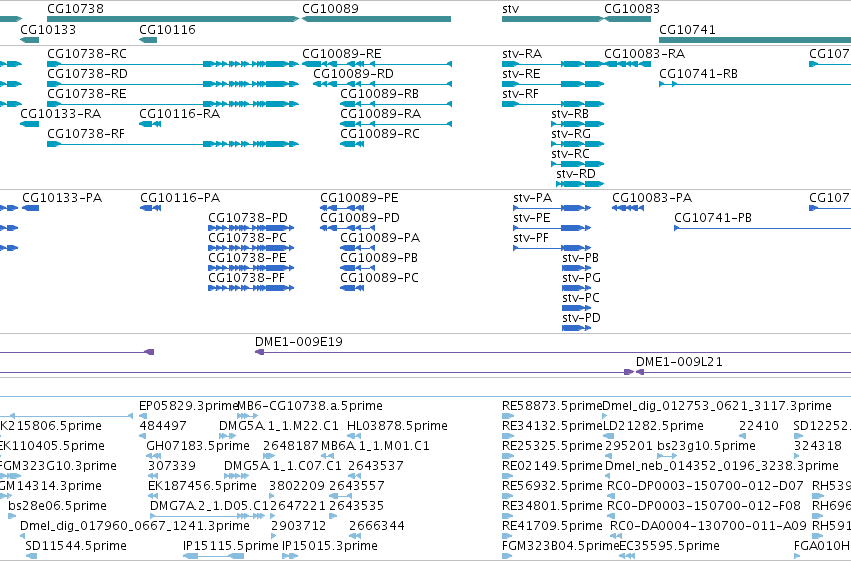Click EST LD21282.5prime
This screenshot has height=561, width=851.
point(653,426)
